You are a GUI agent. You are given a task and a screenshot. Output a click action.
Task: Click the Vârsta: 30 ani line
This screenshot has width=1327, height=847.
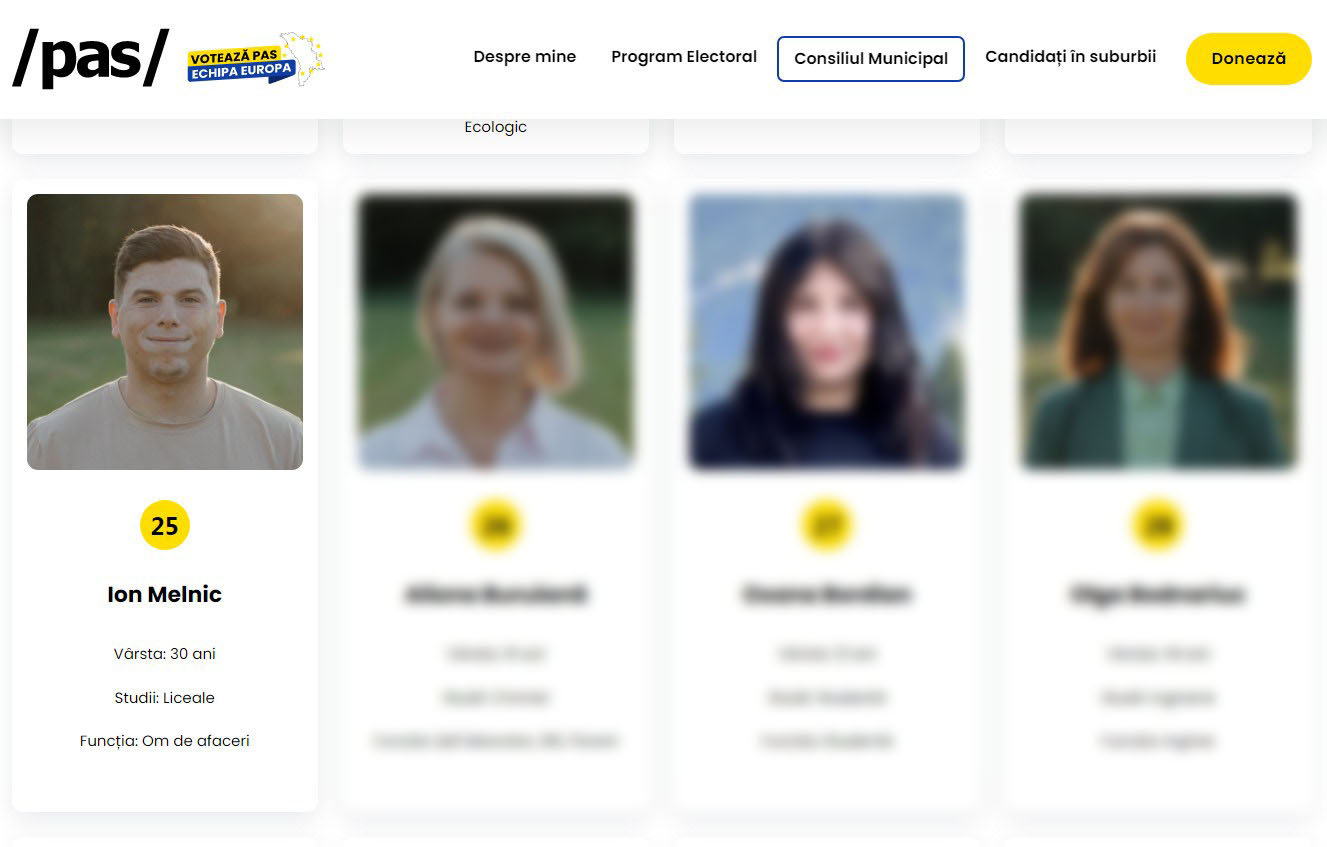pos(165,654)
